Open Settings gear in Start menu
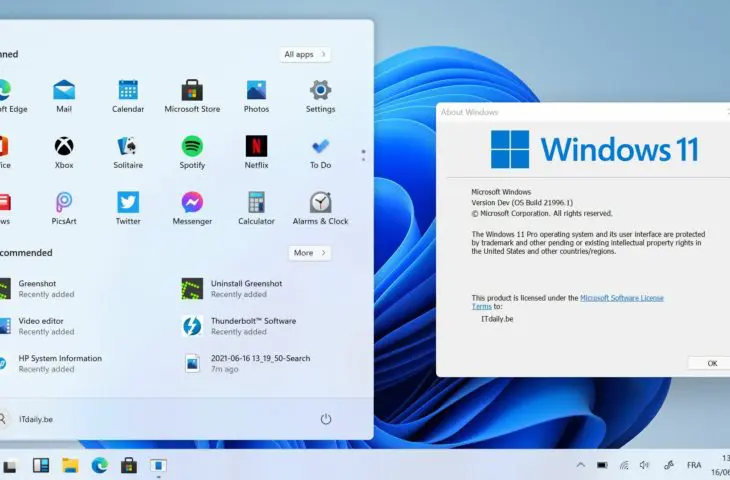Screen dimensions: 730x480 (x=320, y=96)
